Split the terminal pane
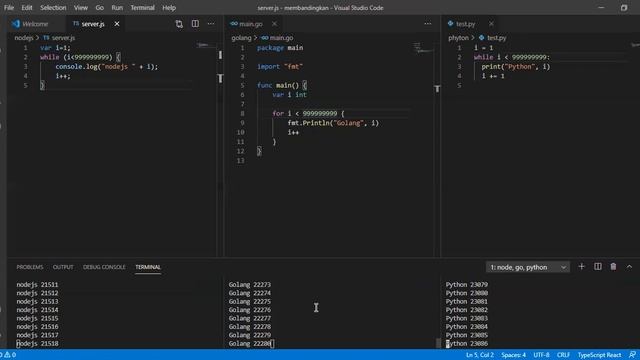The height and width of the screenshot is (360, 640). 598,267
